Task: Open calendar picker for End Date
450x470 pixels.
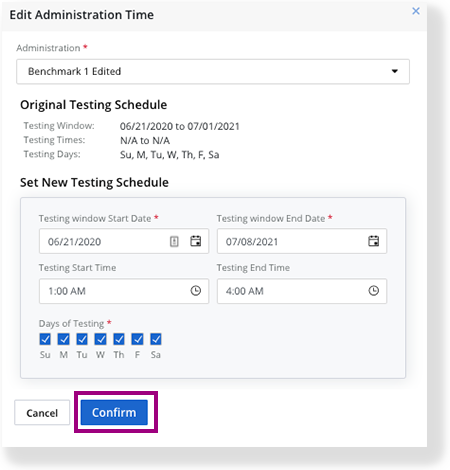Action: click(x=374, y=241)
